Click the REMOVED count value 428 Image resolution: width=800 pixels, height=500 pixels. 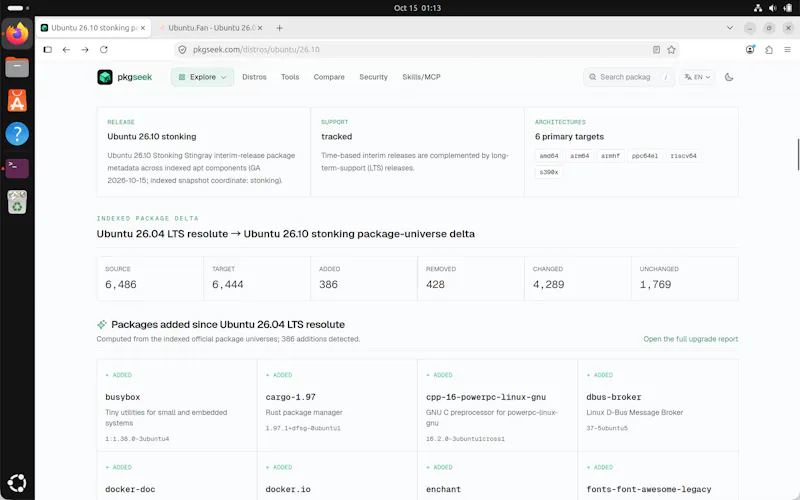(435, 284)
